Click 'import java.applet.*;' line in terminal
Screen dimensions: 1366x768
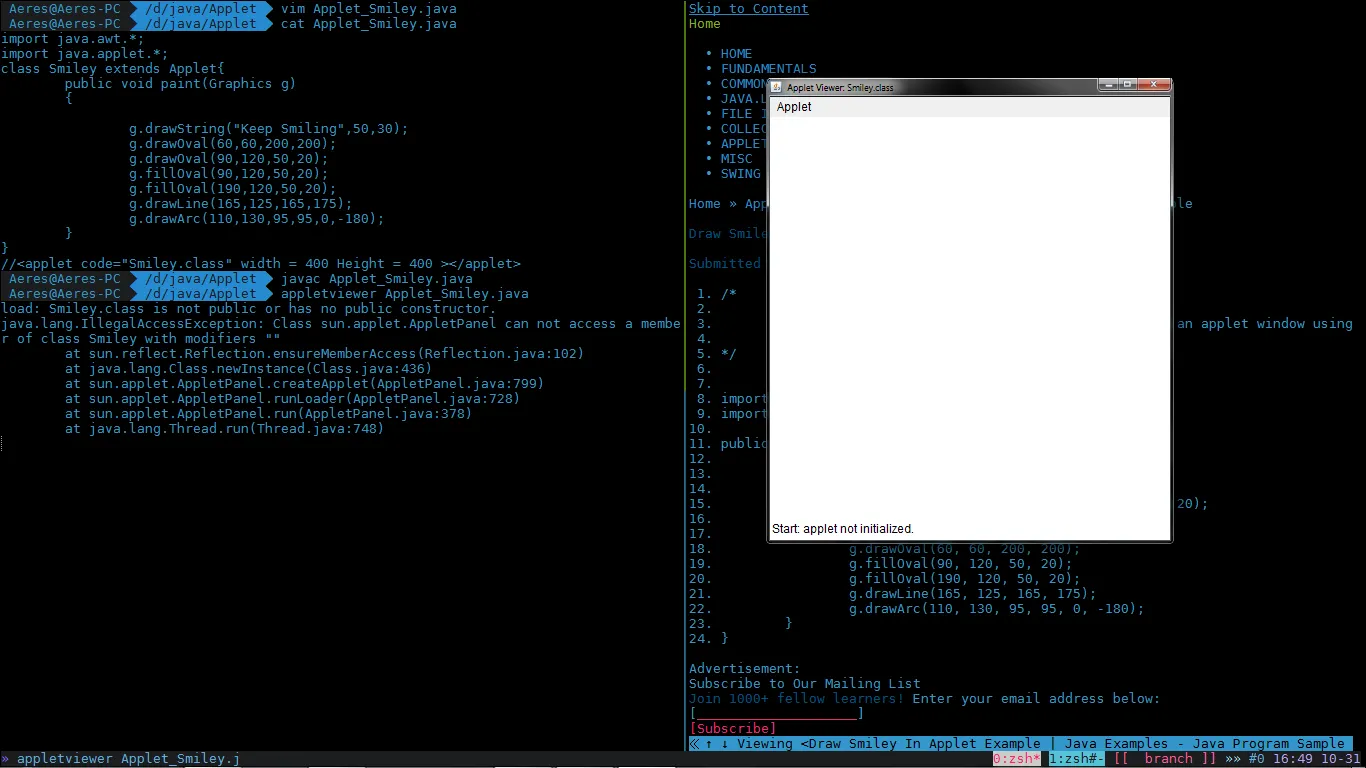click(85, 54)
